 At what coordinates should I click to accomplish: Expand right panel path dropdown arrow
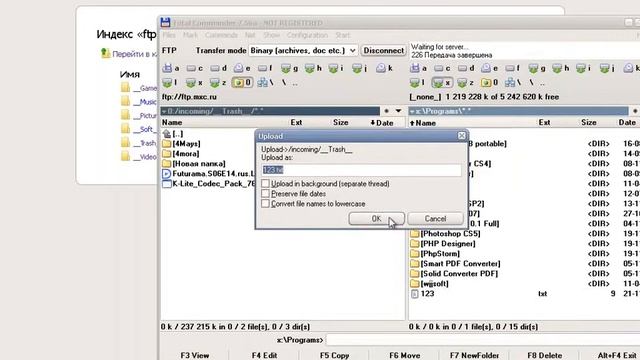pos(412,111)
